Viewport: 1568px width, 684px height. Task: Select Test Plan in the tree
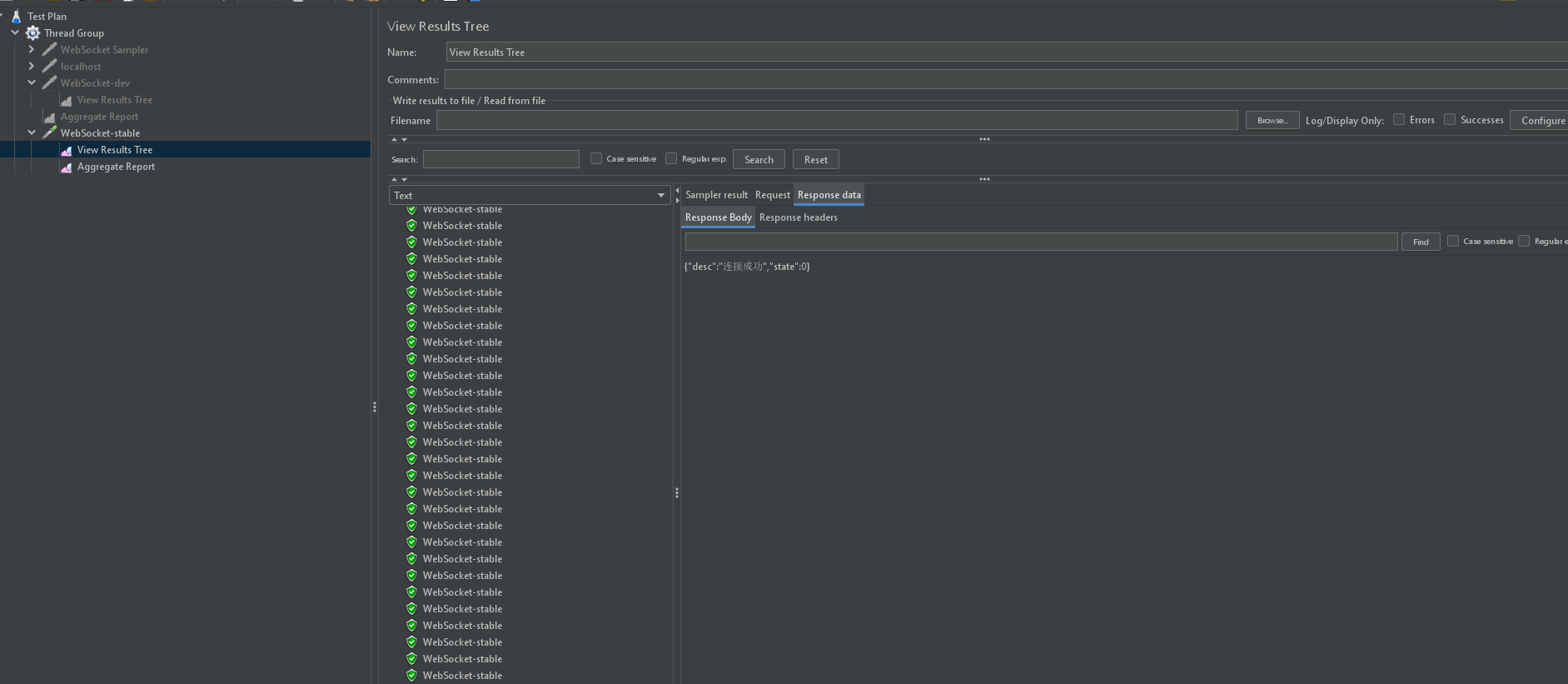[47, 16]
